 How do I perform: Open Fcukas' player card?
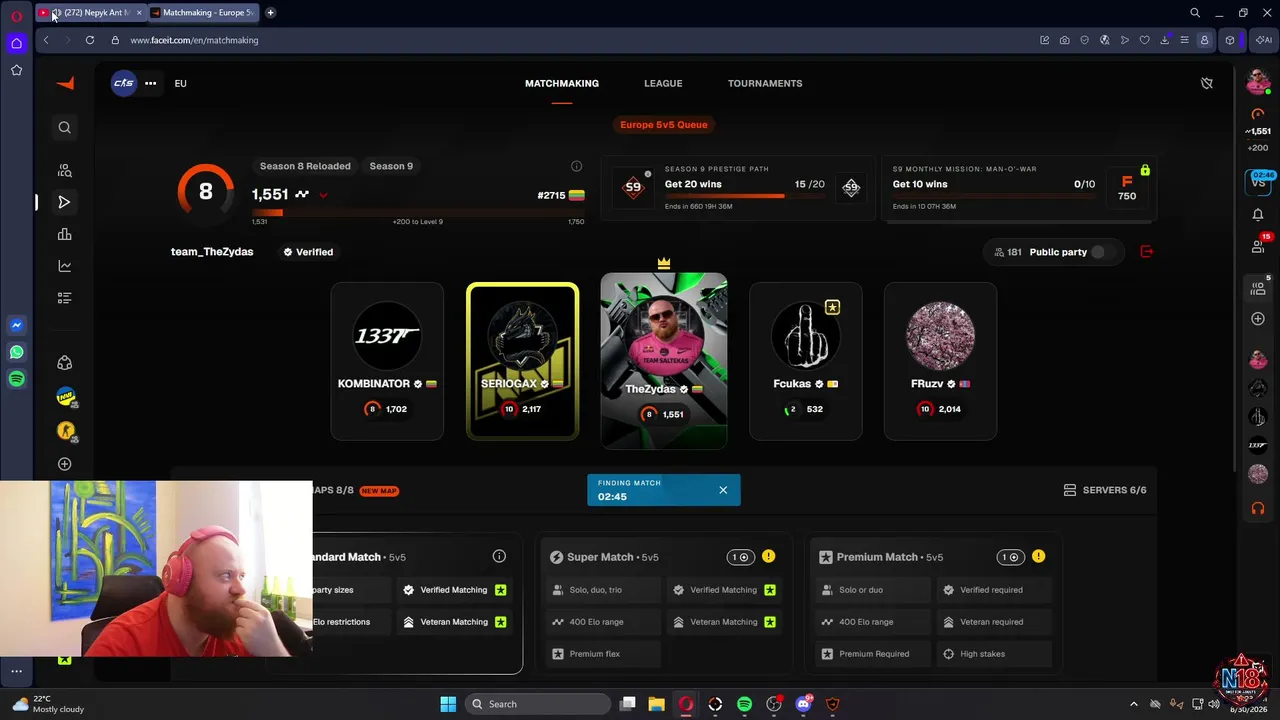(806, 361)
